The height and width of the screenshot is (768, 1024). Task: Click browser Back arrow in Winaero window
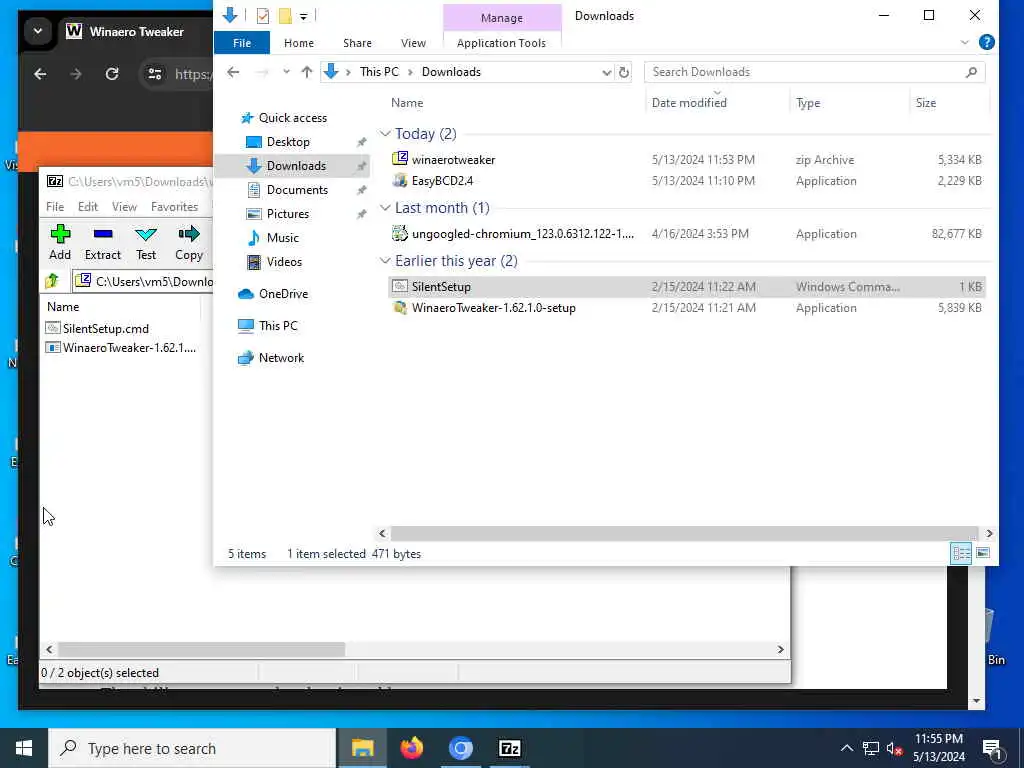click(40, 74)
